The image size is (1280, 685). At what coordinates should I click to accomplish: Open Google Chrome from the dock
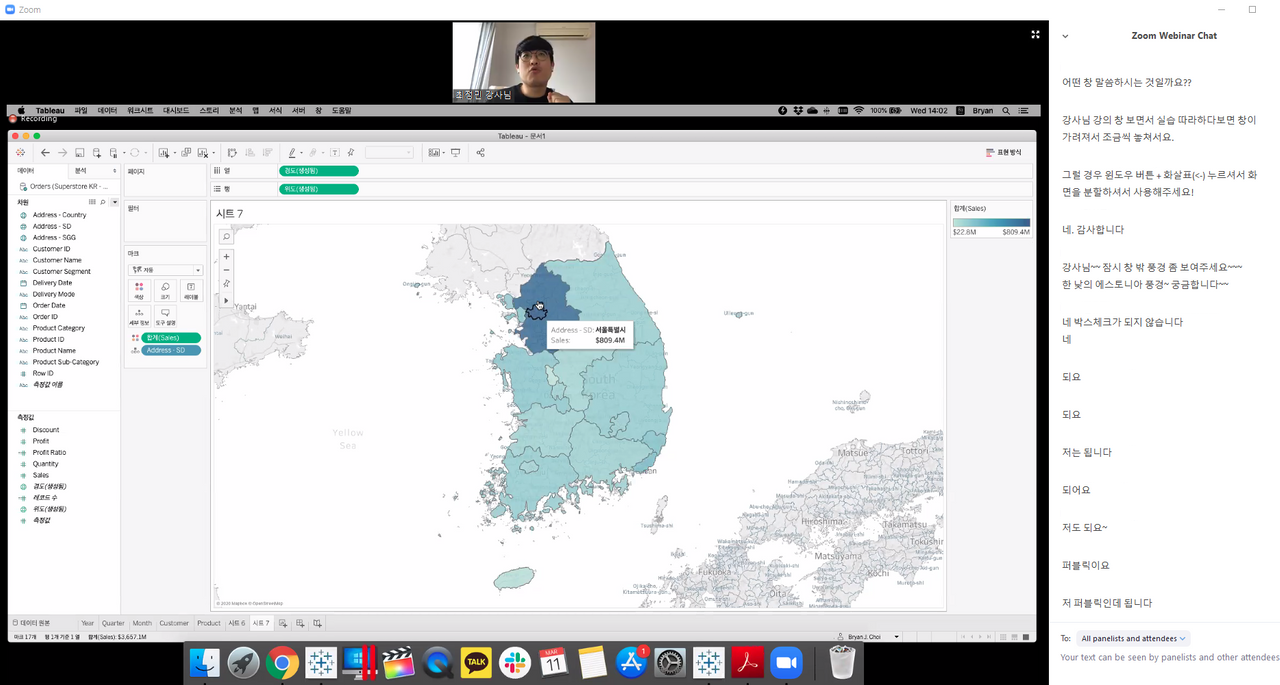(x=282, y=662)
